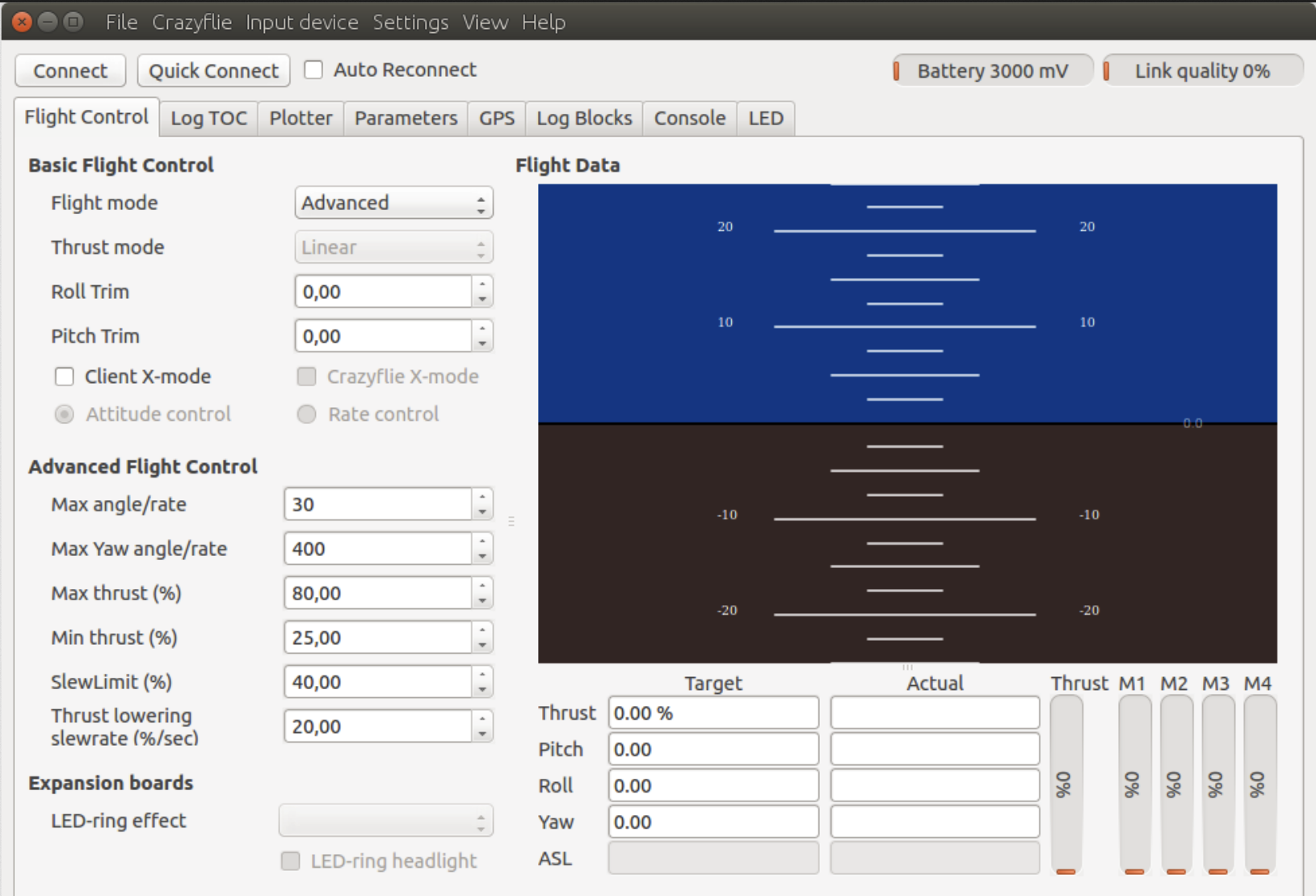Toggle the Client X-mode checkbox
This screenshot has width=1316, height=896.
[65, 376]
